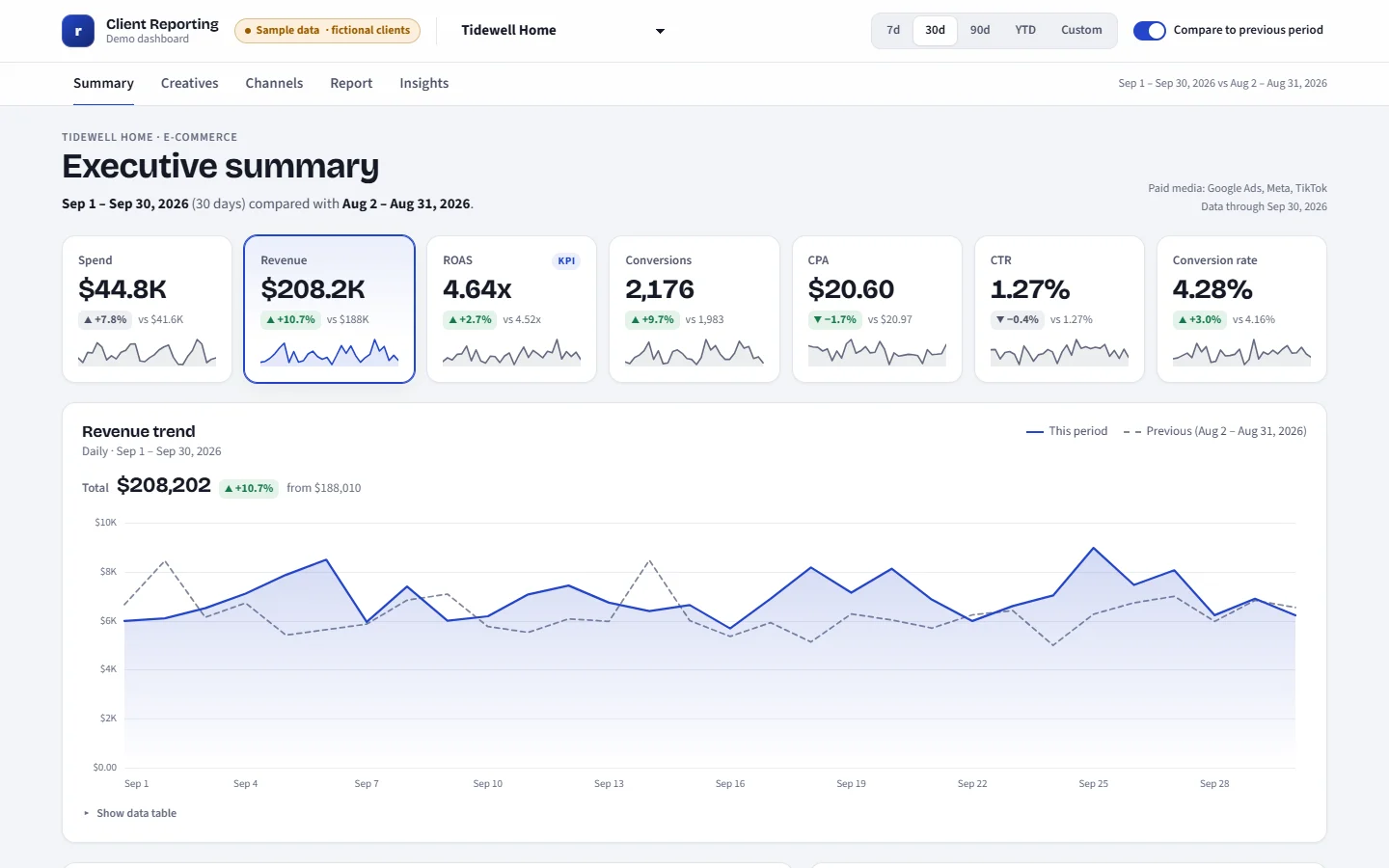Select the 90d date range

point(980,31)
